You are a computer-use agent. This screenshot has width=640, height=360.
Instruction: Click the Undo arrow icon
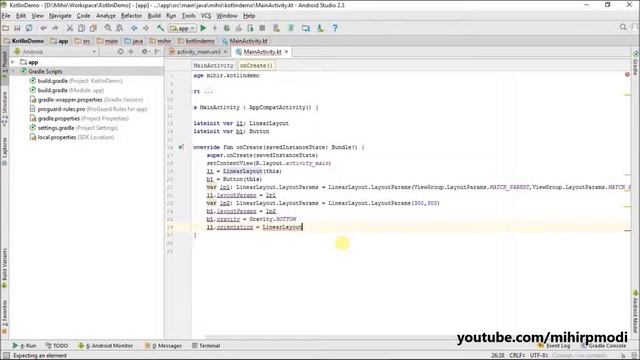pyautogui.click(x=43, y=28)
